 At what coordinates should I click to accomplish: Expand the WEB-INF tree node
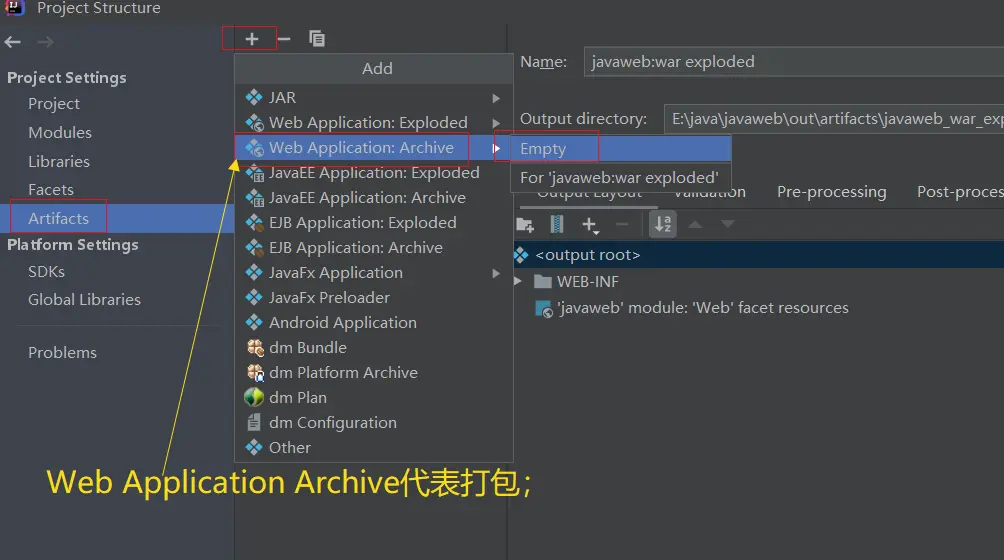tap(519, 281)
